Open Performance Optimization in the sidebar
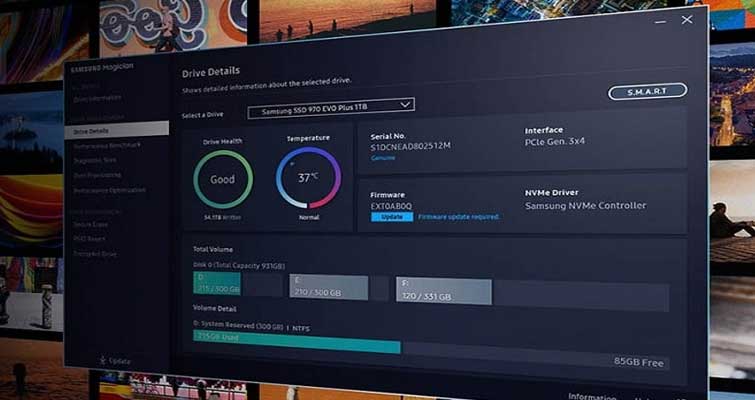755x400 pixels. click(x=109, y=190)
